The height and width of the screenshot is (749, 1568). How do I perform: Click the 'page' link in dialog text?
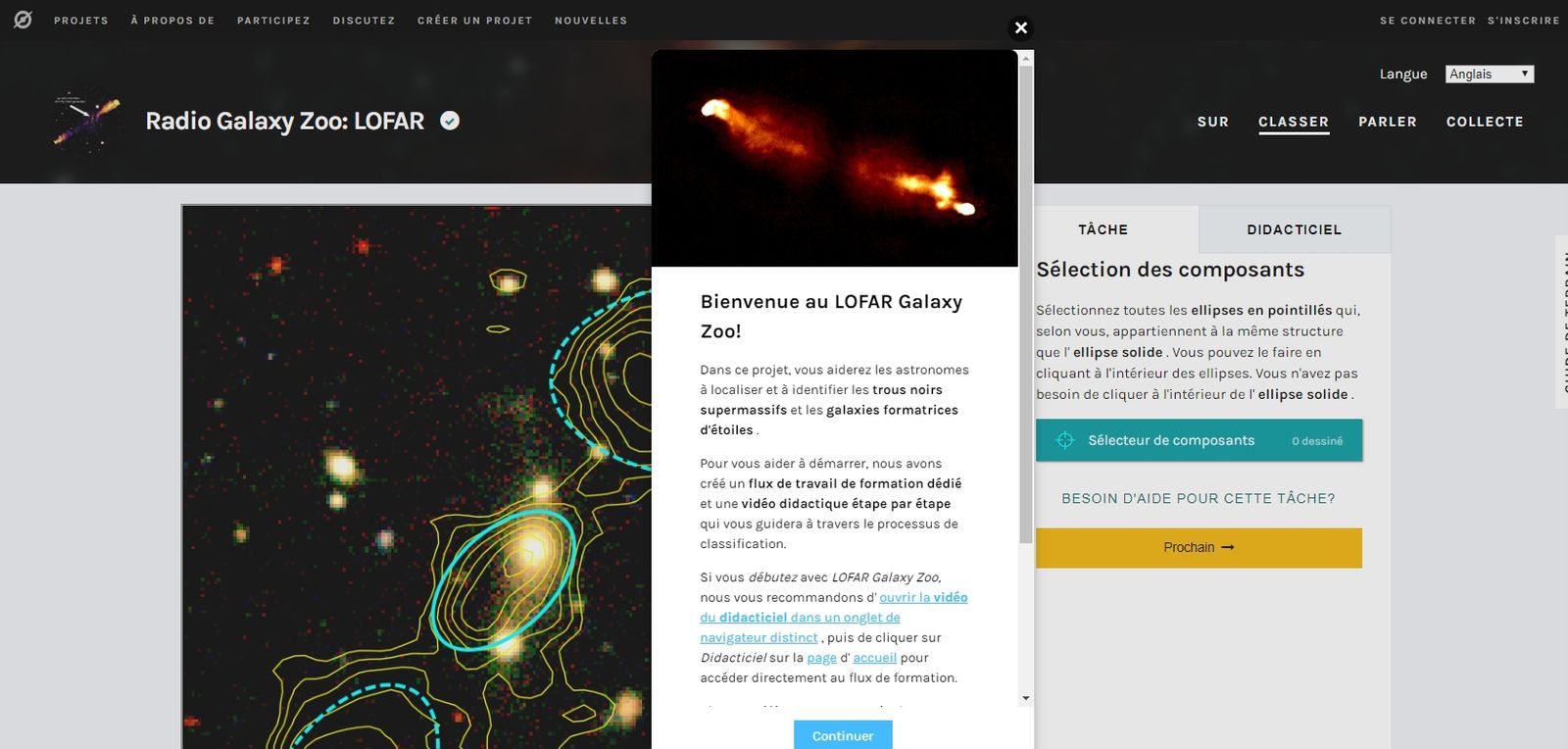click(x=821, y=658)
